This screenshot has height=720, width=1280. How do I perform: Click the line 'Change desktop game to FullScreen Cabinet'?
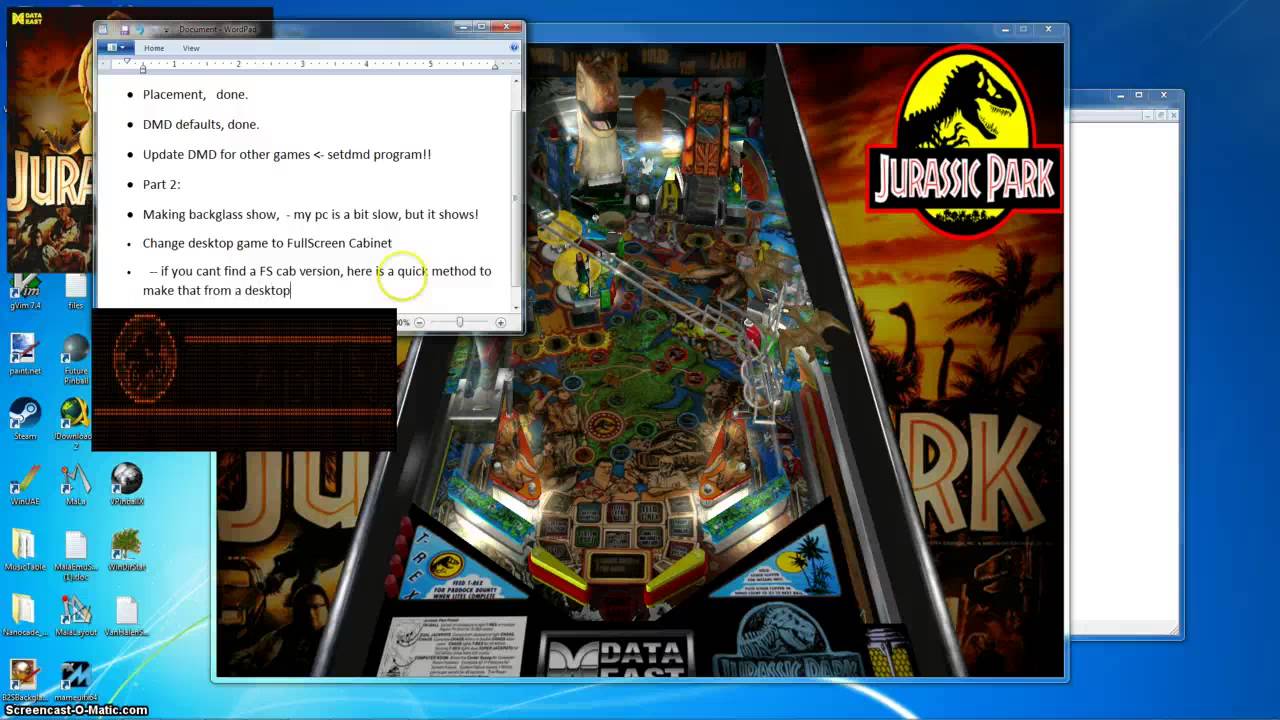(x=267, y=243)
